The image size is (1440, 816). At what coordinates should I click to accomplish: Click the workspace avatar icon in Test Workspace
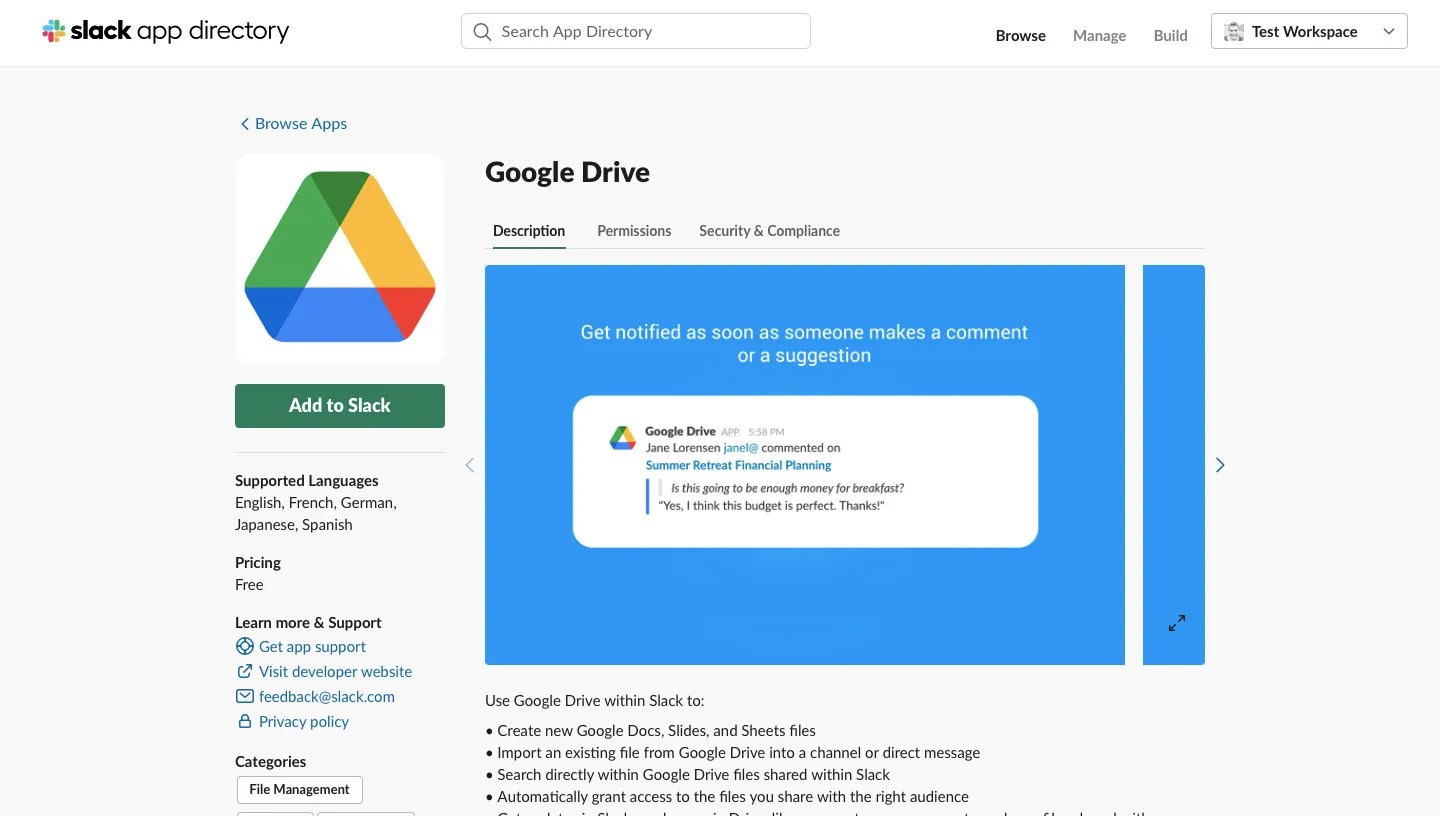point(1234,31)
